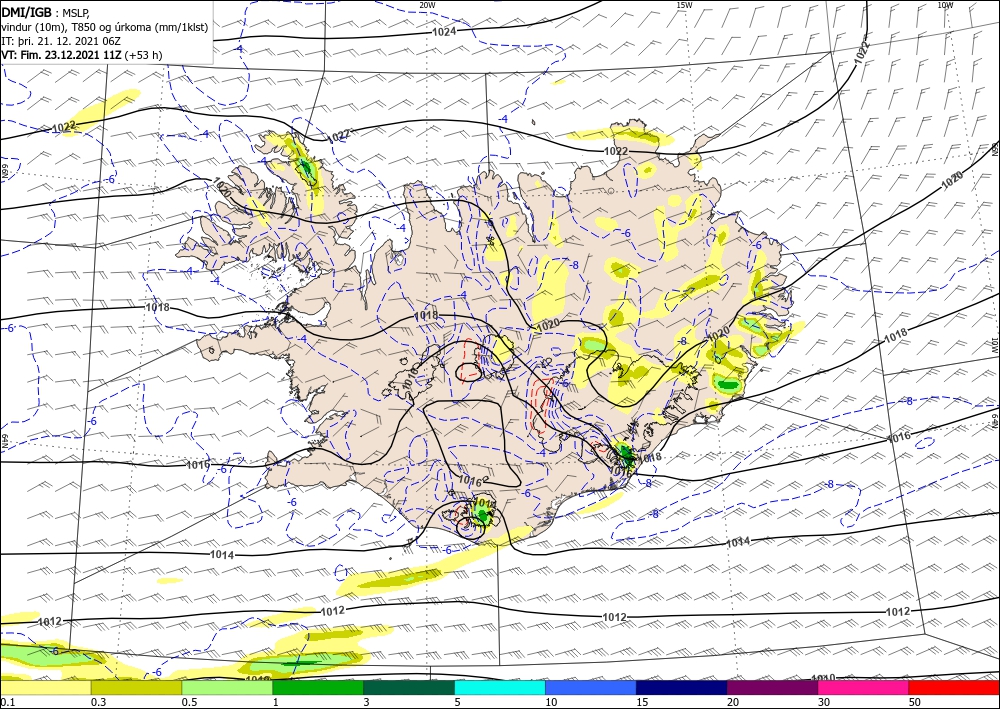Click the "0.5" legend value label

point(189,702)
